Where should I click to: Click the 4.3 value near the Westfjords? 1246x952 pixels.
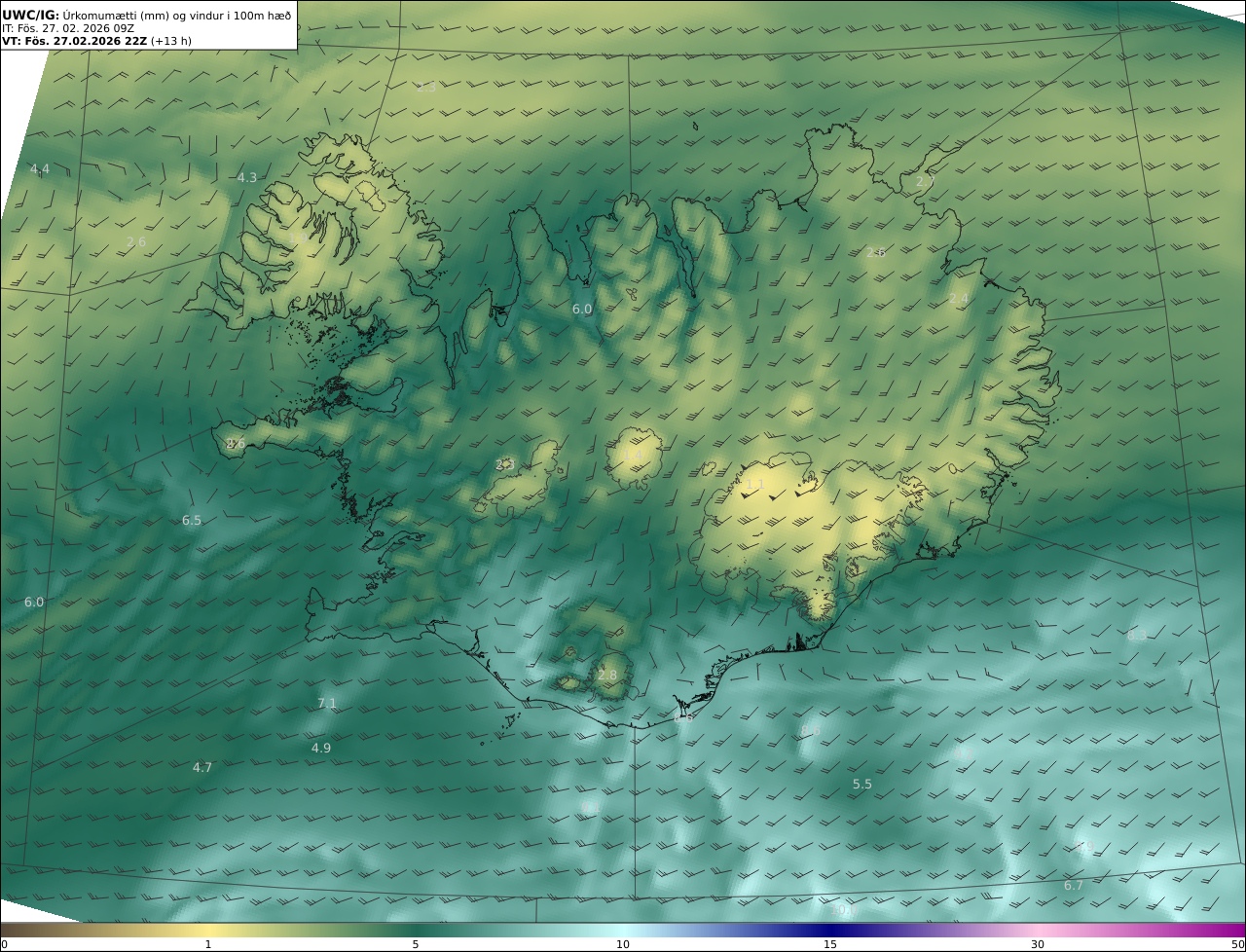pos(247,178)
